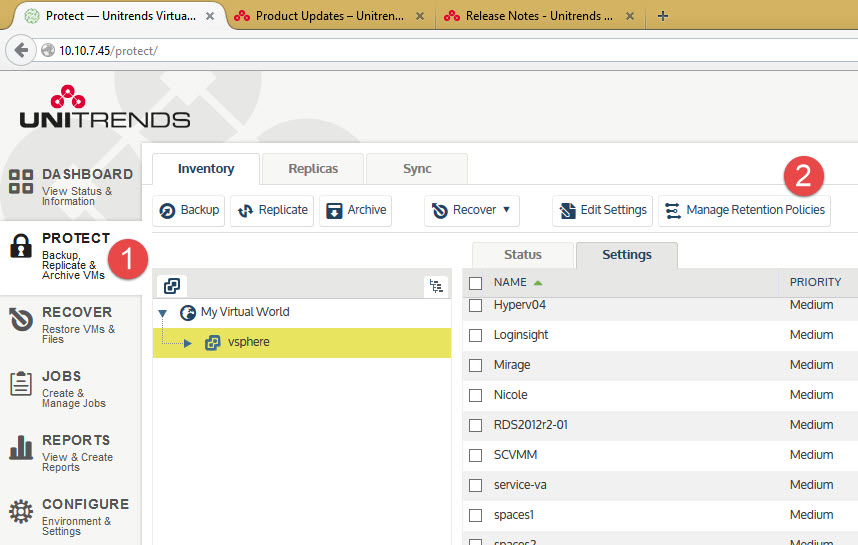Click the Archive toolbar button
The height and width of the screenshot is (545, 858).
[x=356, y=211]
